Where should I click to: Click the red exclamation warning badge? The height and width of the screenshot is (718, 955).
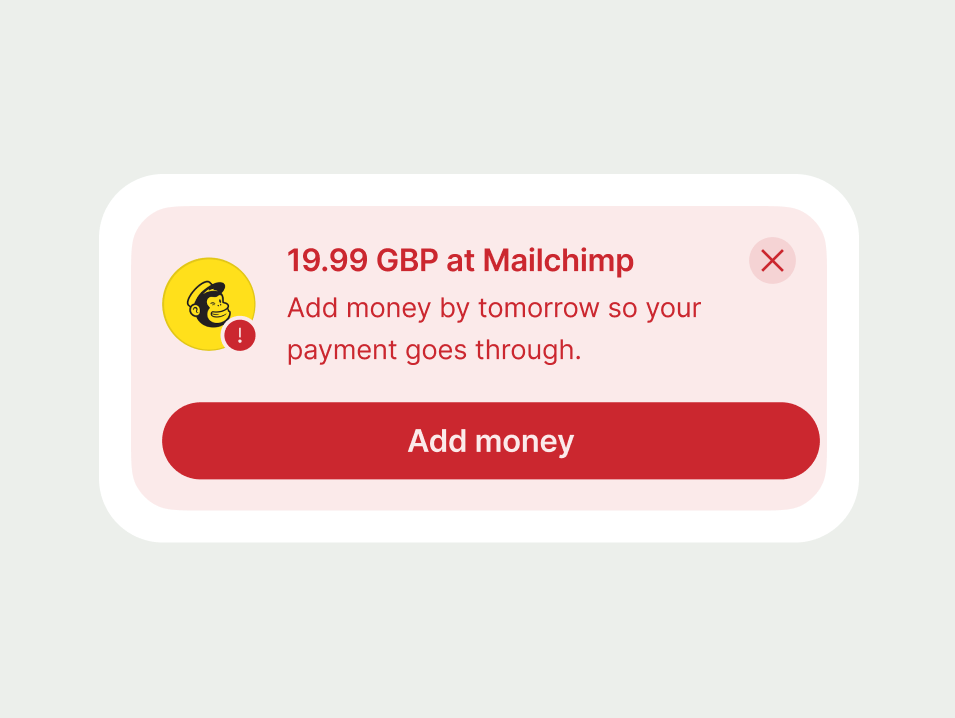pyautogui.click(x=240, y=335)
